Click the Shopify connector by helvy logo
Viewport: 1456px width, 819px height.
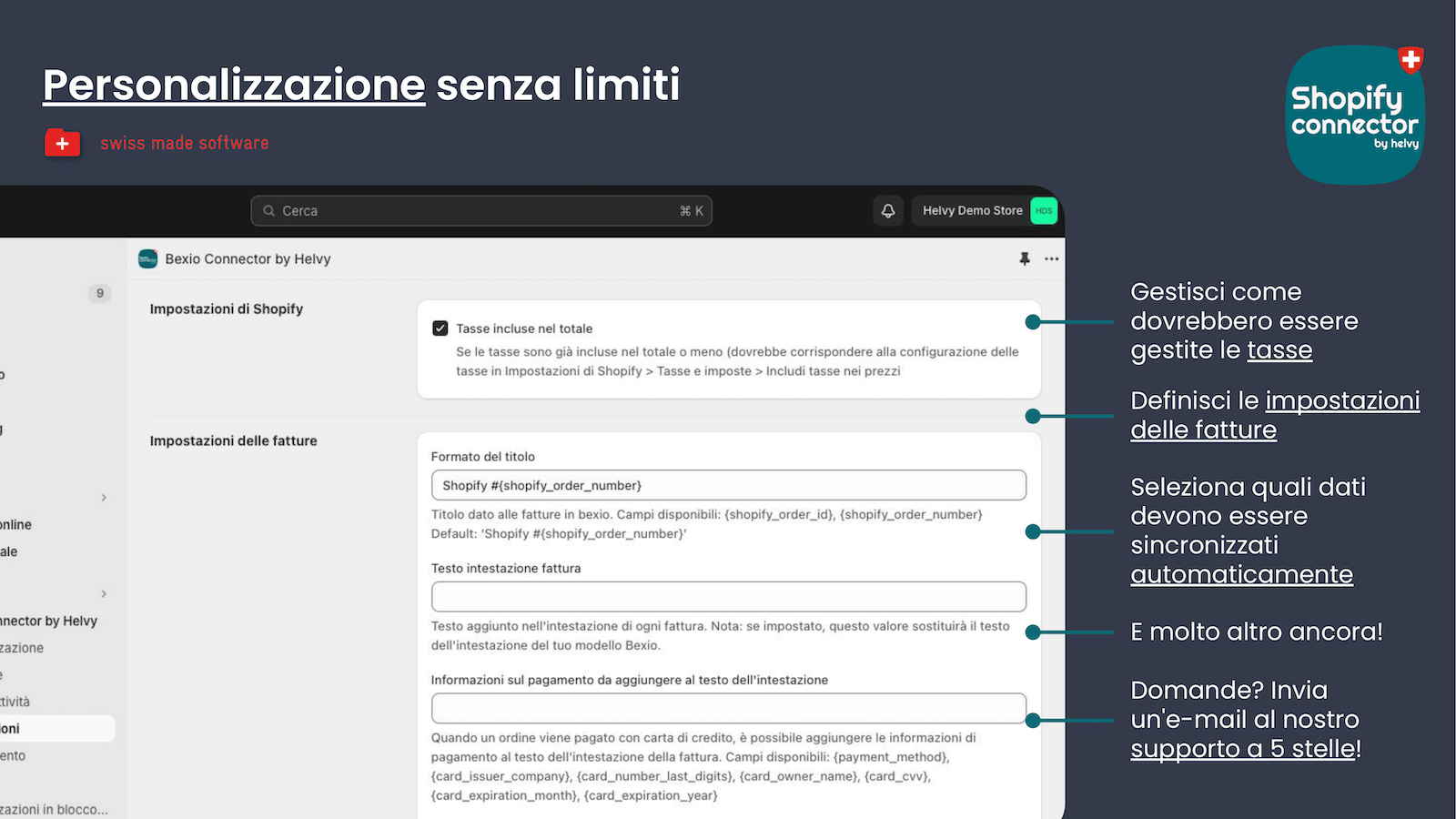tap(1355, 115)
